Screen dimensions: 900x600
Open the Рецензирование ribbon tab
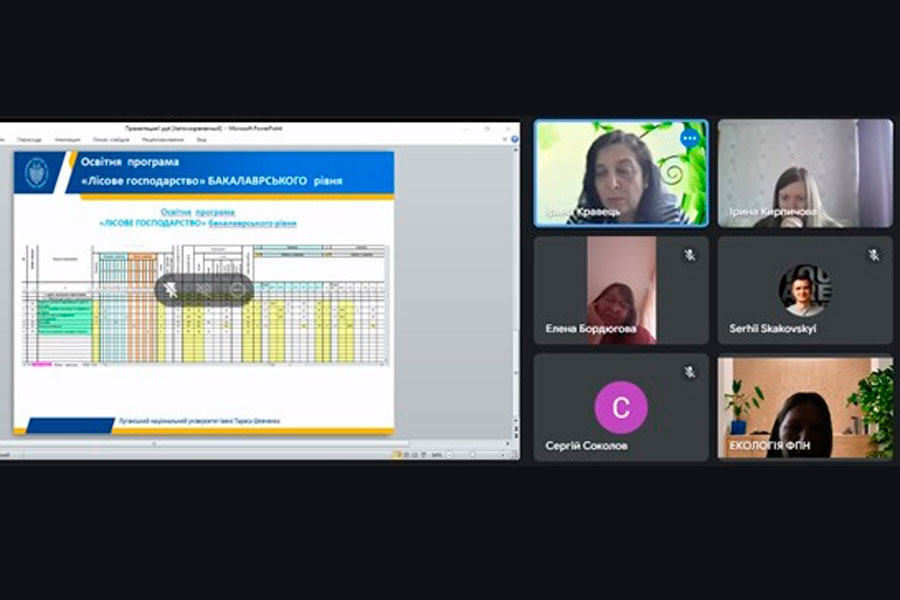[162, 140]
